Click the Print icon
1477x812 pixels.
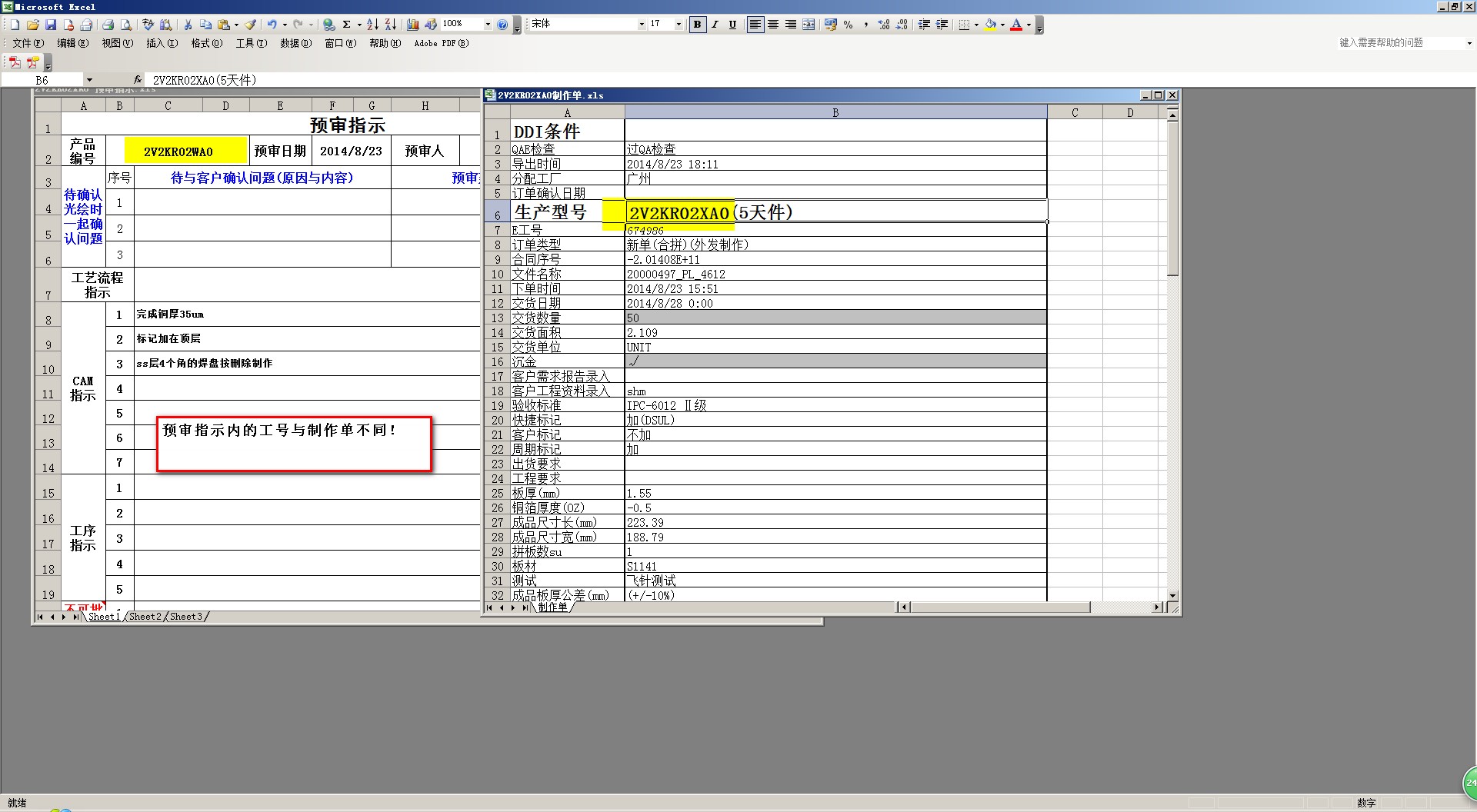(108, 25)
